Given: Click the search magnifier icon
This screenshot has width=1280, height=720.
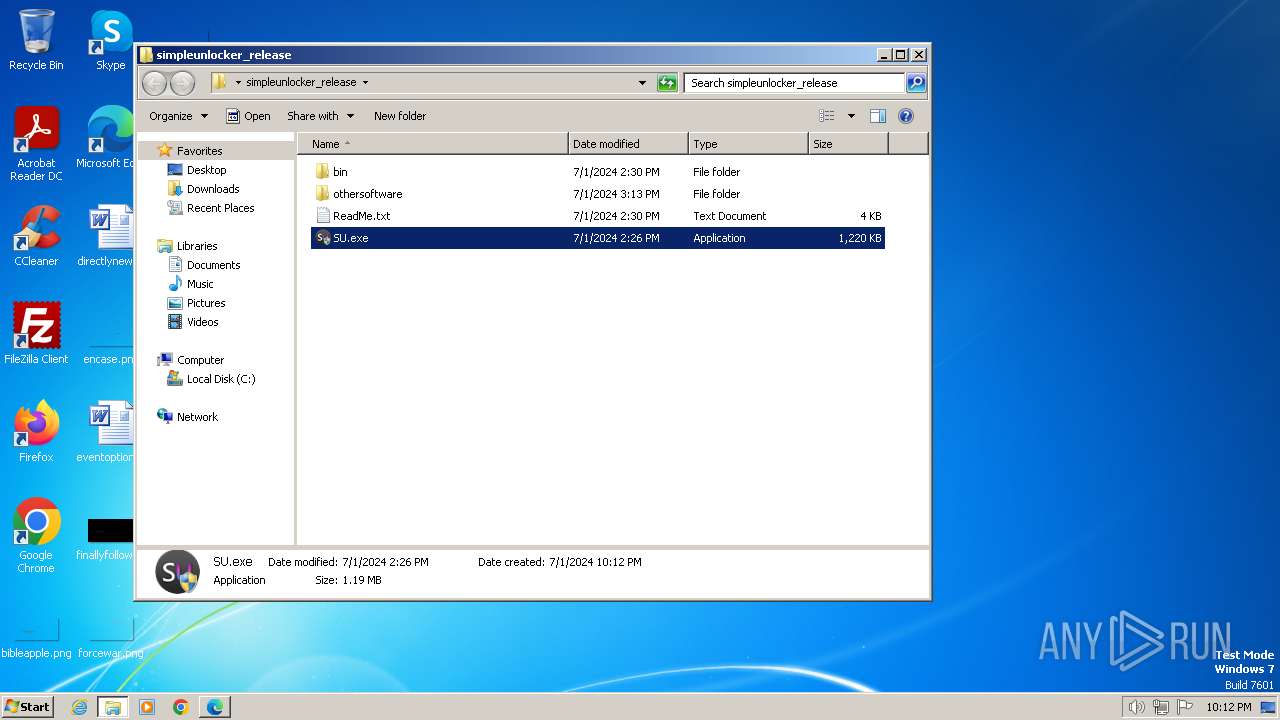Looking at the screenshot, I should pos(916,83).
